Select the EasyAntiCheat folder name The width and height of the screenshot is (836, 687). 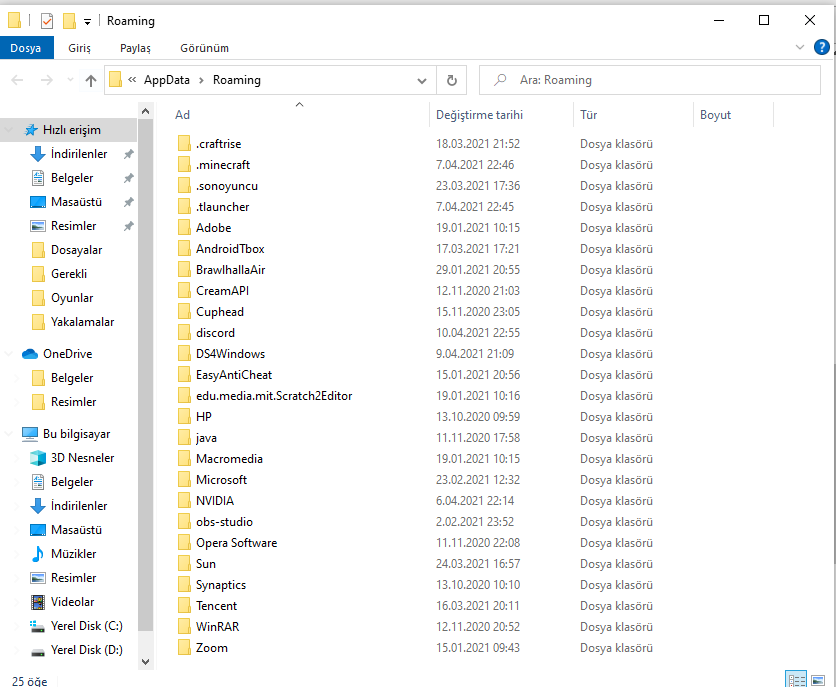tap(234, 375)
